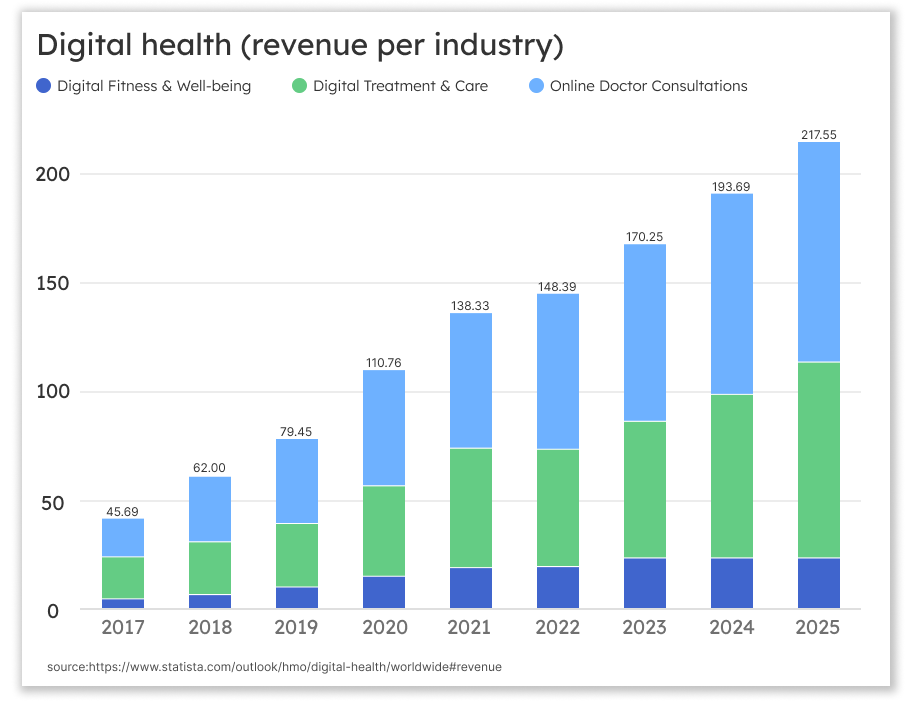Image resolution: width=911 pixels, height=702 pixels.
Task: Click the 138.33 total label
Action: coord(470,306)
